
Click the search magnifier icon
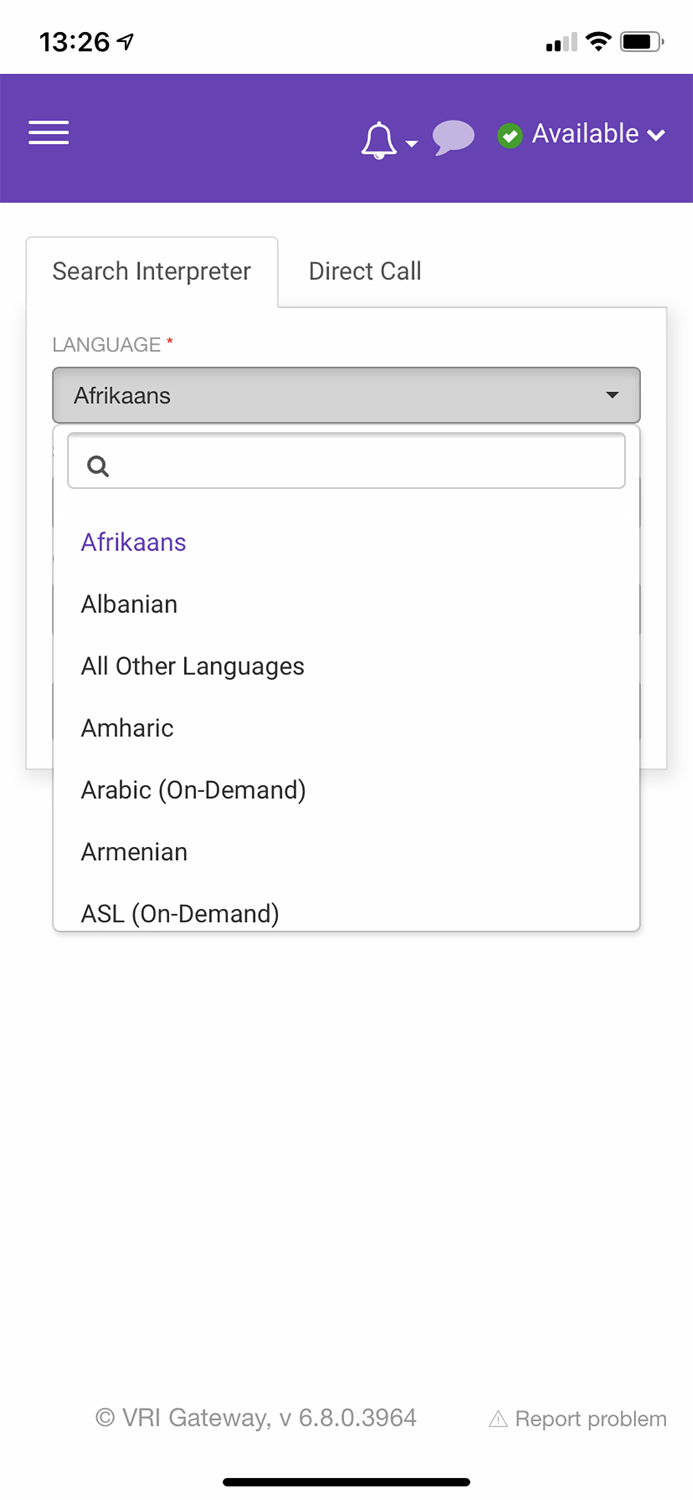[98, 465]
